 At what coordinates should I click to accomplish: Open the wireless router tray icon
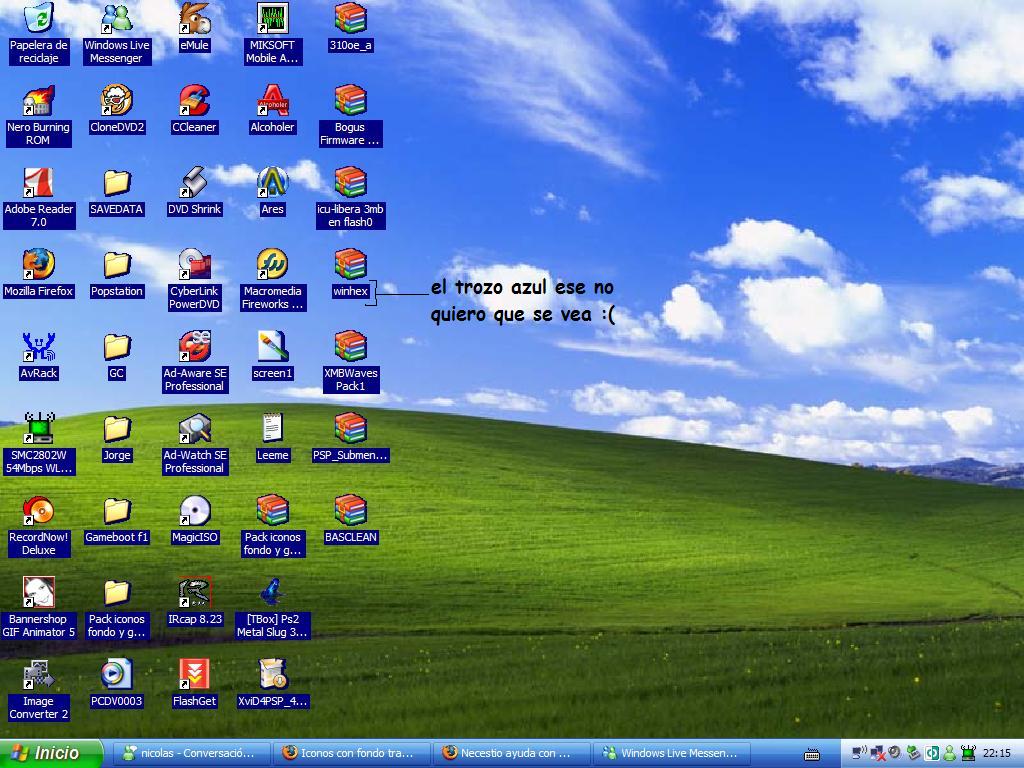pos(968,754)
